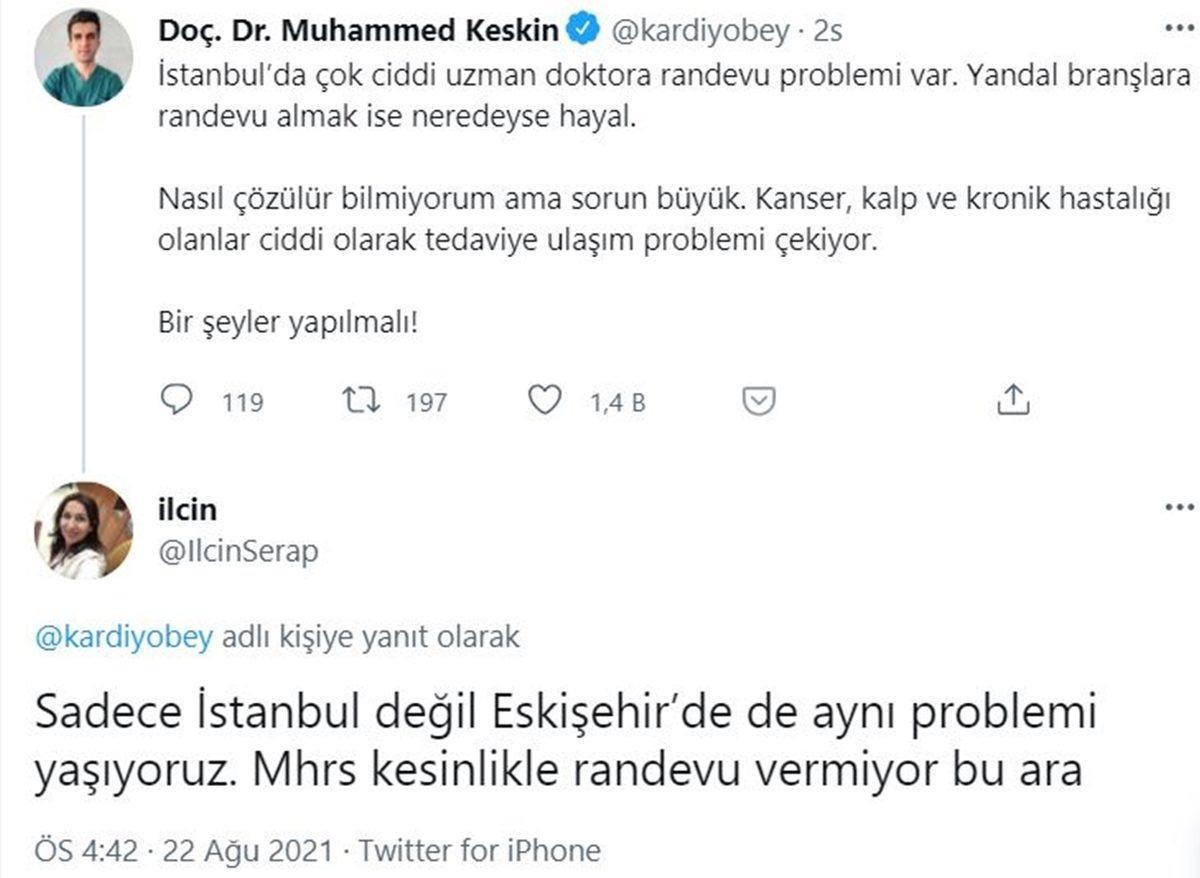The height and width of the screenshot is (878, 1200).
Task: Tap the heart icon showing 1,4 B likes
Action: (545, 400)
